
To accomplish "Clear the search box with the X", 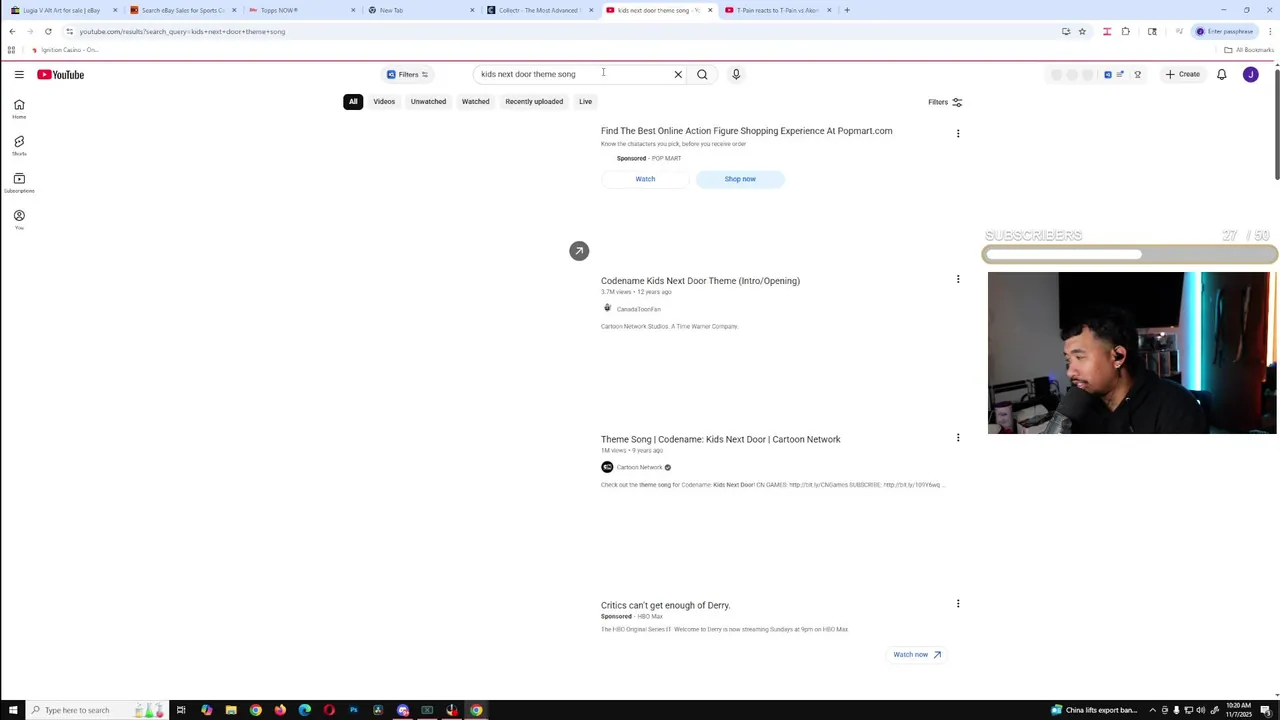I will [678, 74].
